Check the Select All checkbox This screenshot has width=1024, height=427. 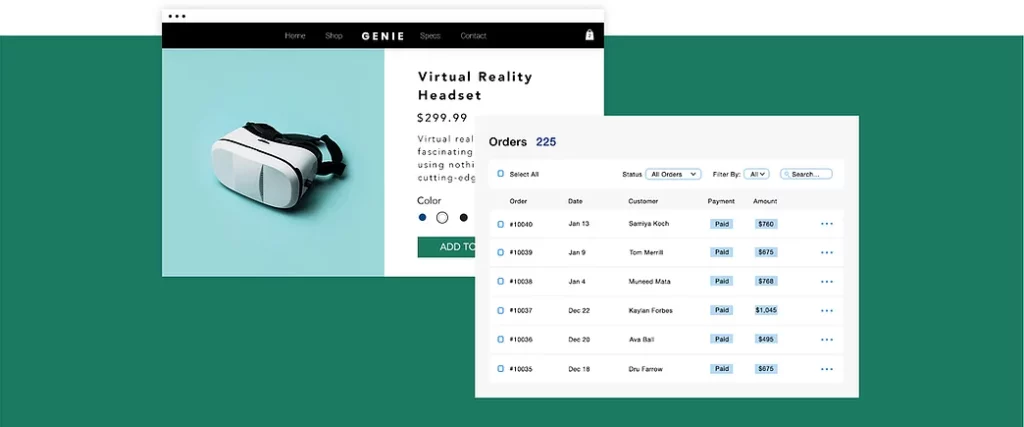coord(501,174)
